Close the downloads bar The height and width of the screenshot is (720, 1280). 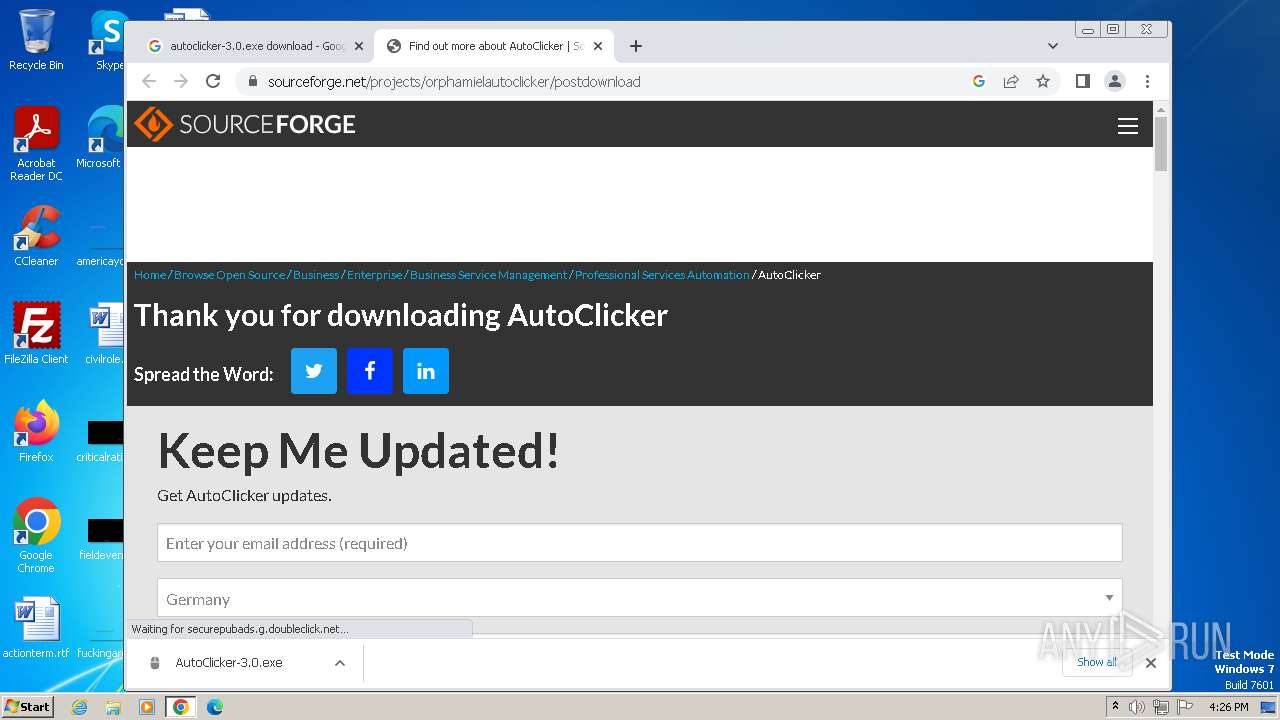1151,663
